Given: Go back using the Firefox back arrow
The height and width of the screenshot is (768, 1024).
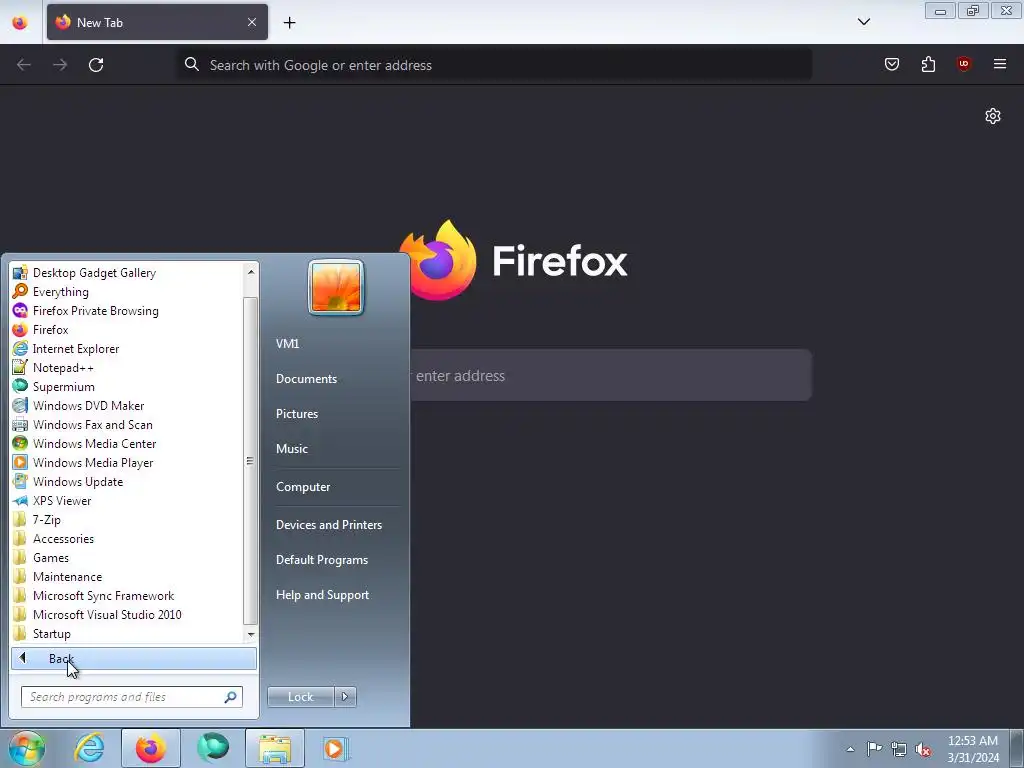Looking at the screenshot, I should coord(24,65).
